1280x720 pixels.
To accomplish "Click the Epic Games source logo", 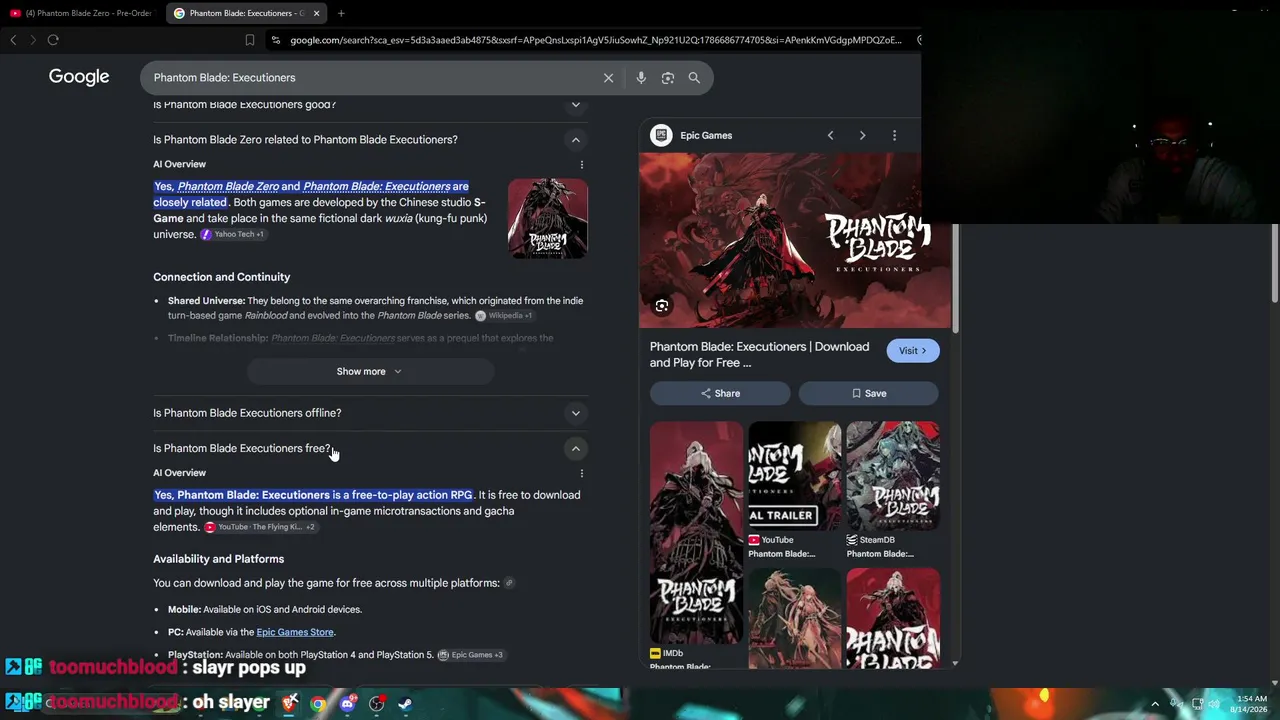I will 661,136.
